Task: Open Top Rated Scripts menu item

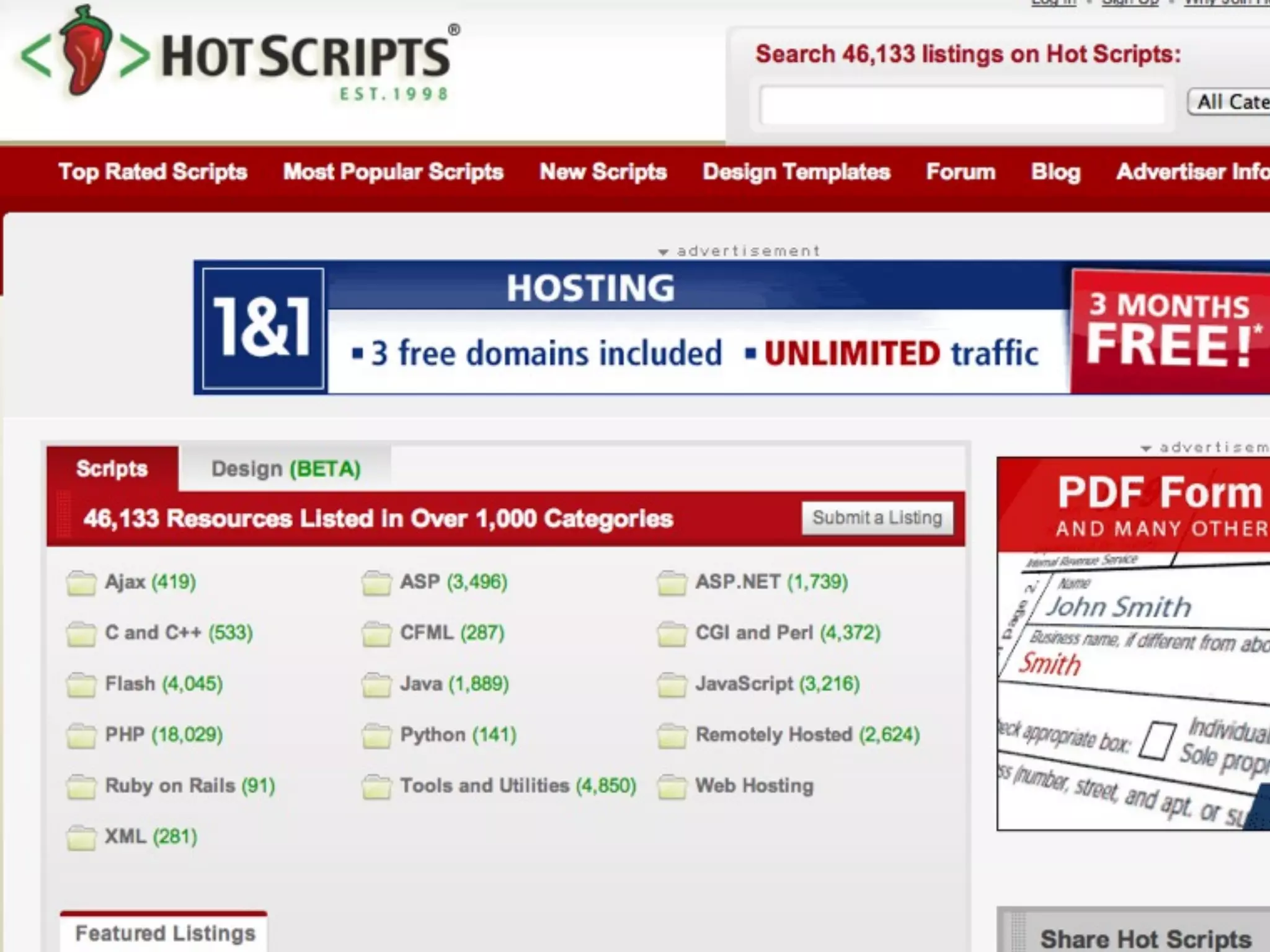Action: coord(153,172)
